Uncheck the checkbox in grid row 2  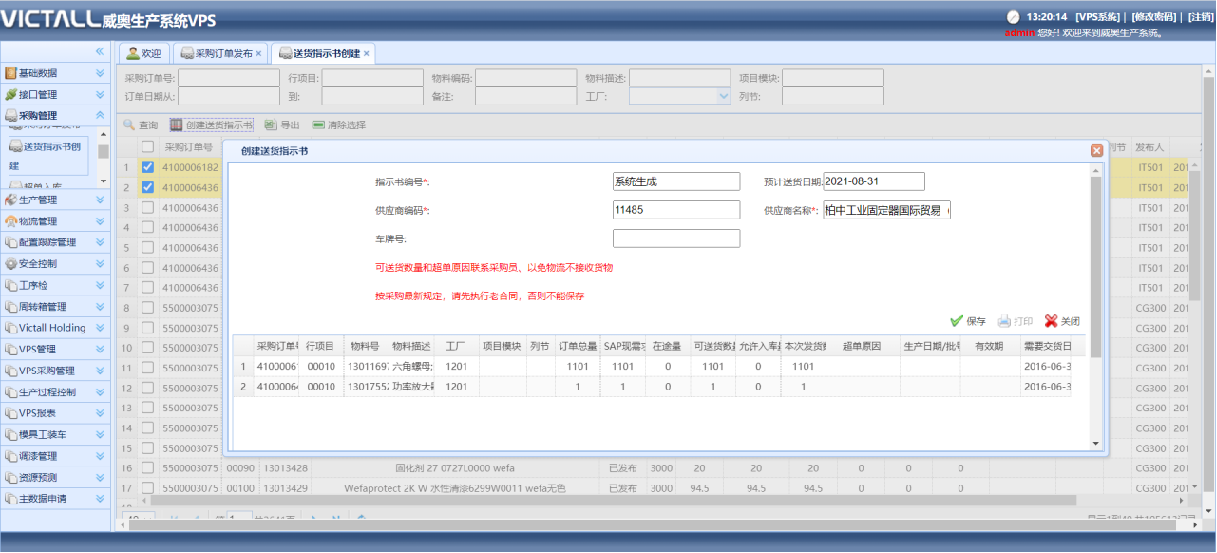pyautogui.click(x=148, y=187)
